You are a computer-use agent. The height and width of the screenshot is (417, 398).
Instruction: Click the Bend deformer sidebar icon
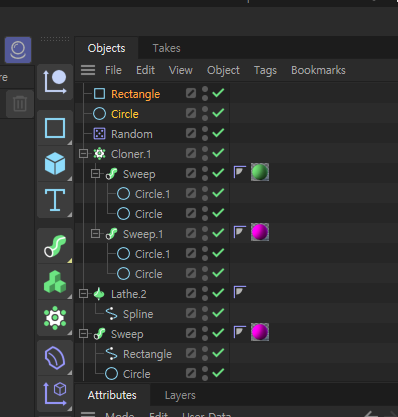click(x=55, y=358)
